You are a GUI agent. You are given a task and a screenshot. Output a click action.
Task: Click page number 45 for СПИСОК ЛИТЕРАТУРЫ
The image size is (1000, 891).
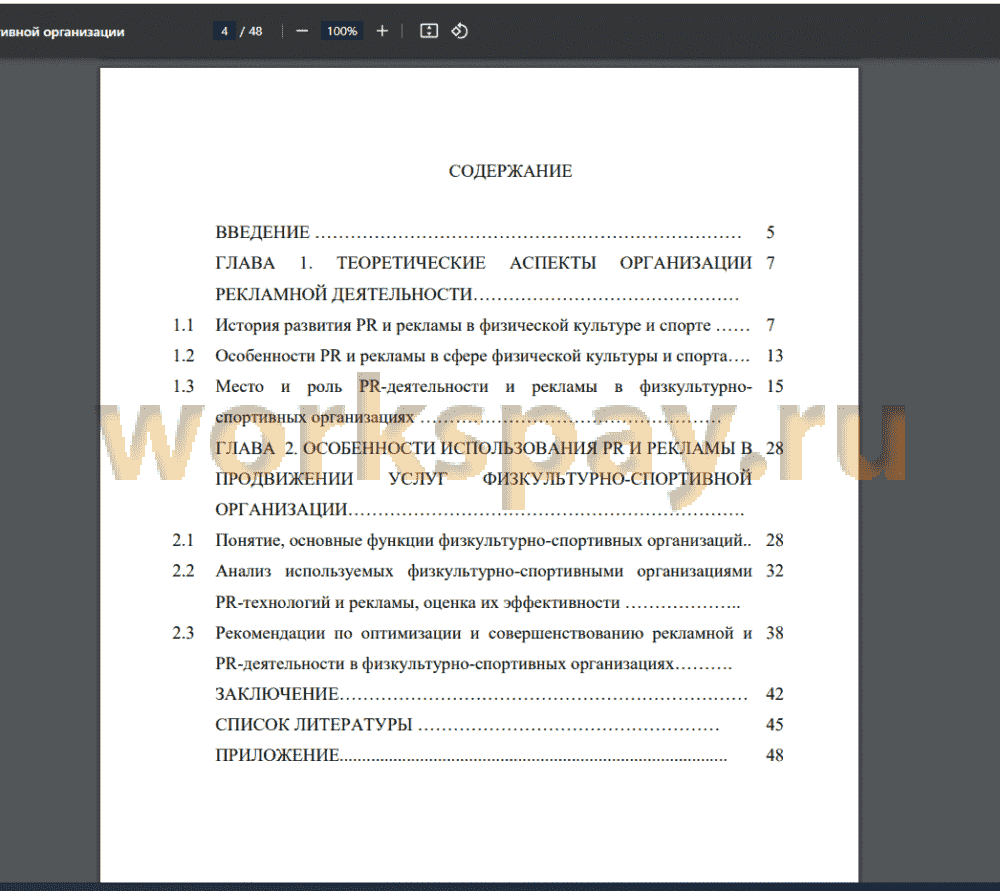(x=774, y=725)
